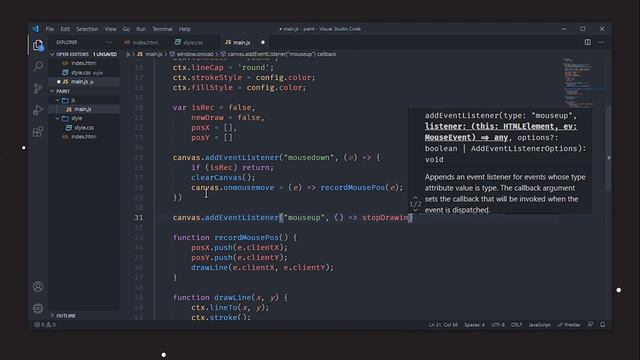Open Source Control view in activity bar

click(x=38, y=88)
